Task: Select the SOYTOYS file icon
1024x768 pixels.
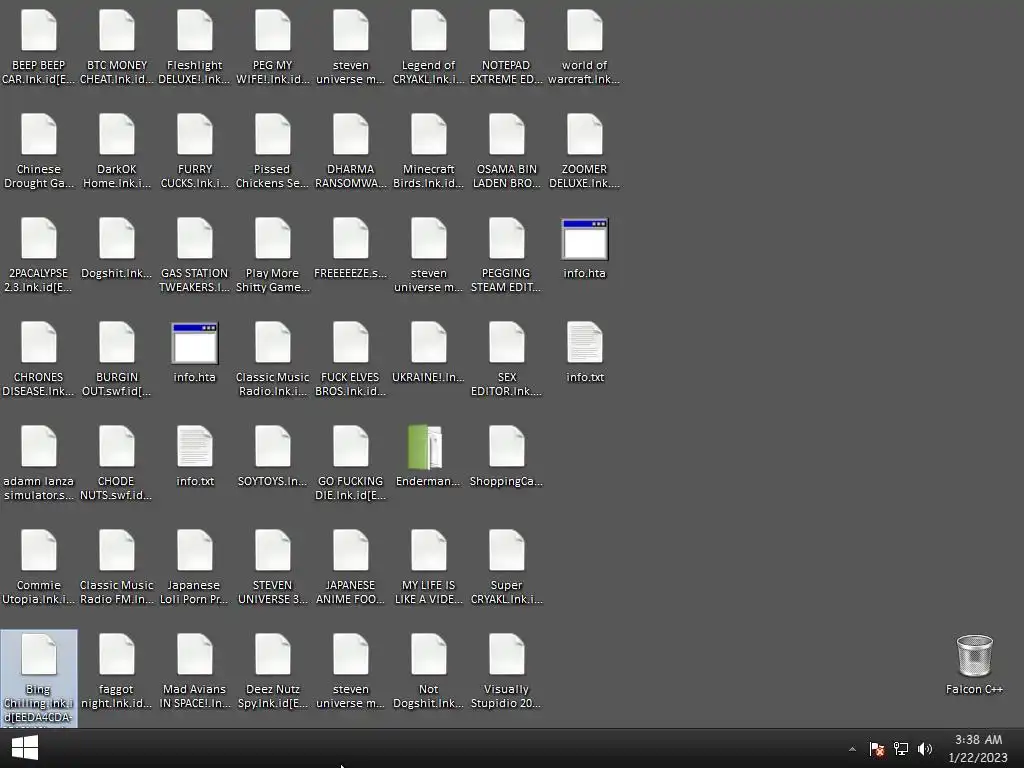Action: [272, 446]
